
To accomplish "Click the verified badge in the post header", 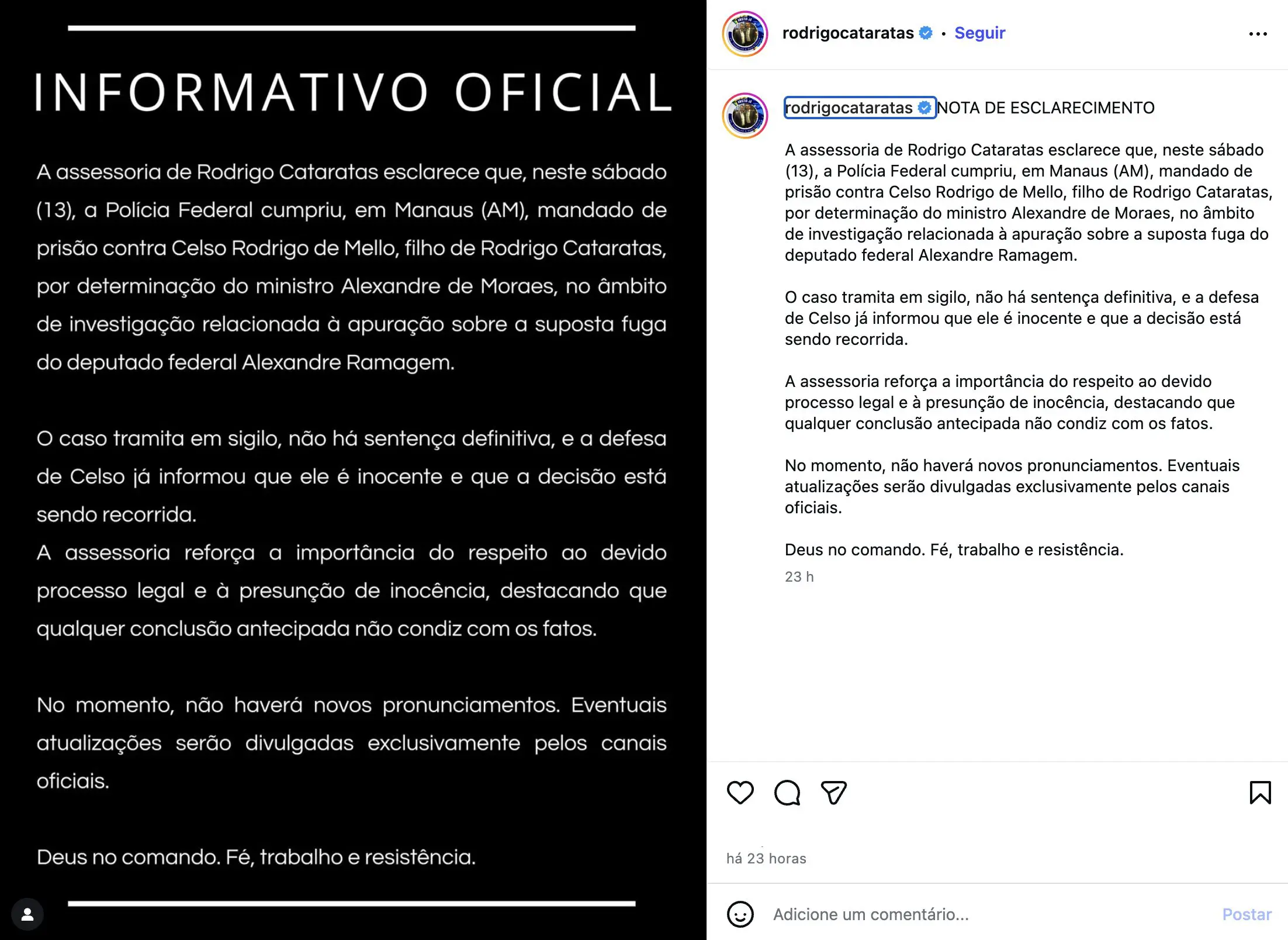I will 926,33.
